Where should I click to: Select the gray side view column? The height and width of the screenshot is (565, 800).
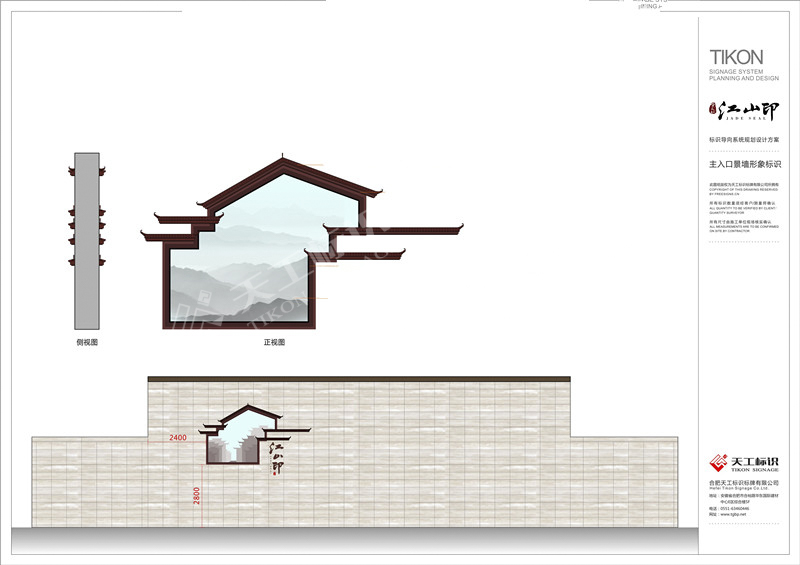pyautogui.click(x=88, y=245)
